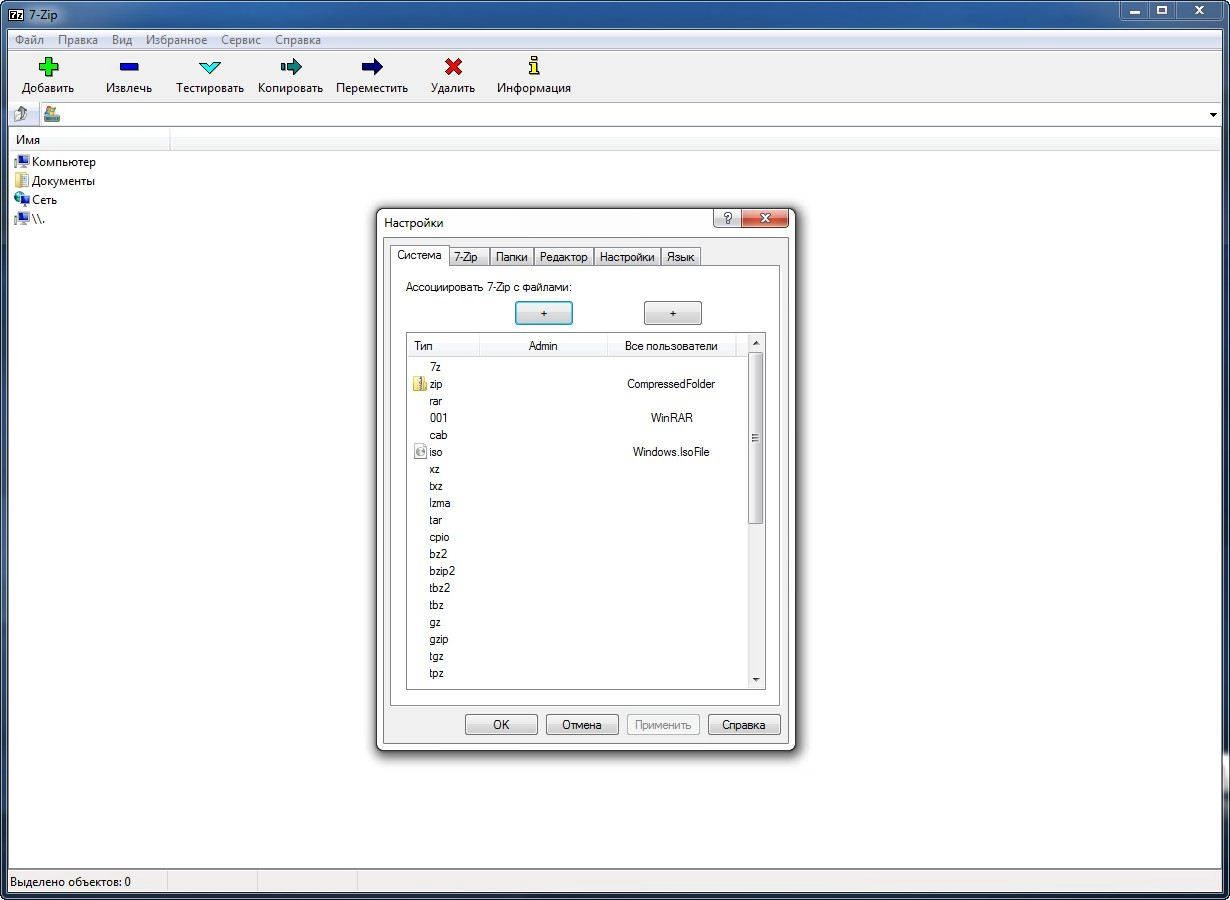This screenshot has width=1230, height=900.
Task: Click the scrollbar up arrow in type list
Action: coord(756,344)
